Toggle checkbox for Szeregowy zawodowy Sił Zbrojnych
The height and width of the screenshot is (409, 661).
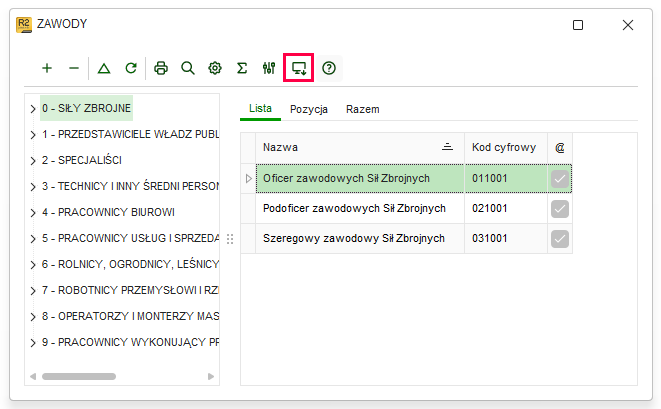pos(560,239)
